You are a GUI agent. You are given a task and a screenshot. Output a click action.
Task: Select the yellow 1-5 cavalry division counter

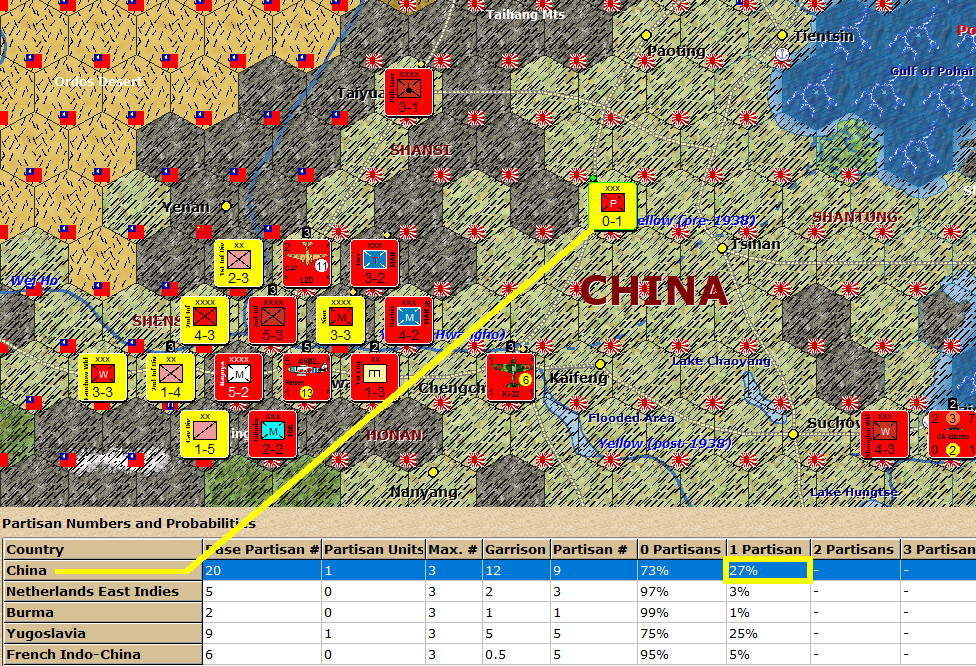204,434
